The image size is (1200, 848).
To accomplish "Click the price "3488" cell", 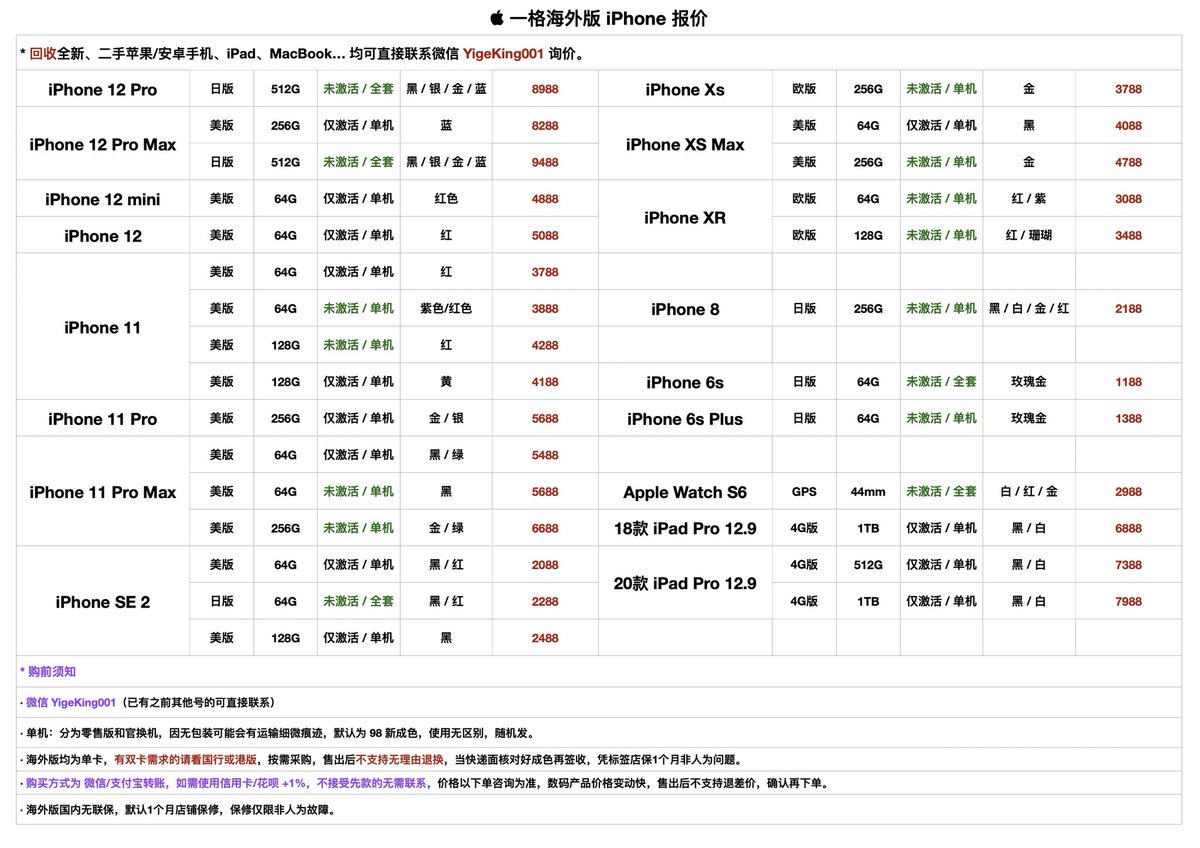I will coord(1128,236).
